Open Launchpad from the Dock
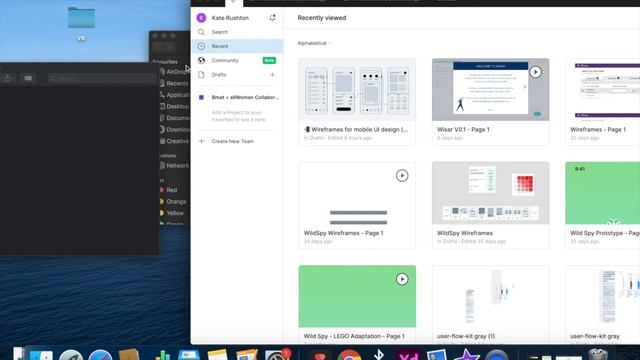Screen dimensions: 640x360 tap(71, 354)
